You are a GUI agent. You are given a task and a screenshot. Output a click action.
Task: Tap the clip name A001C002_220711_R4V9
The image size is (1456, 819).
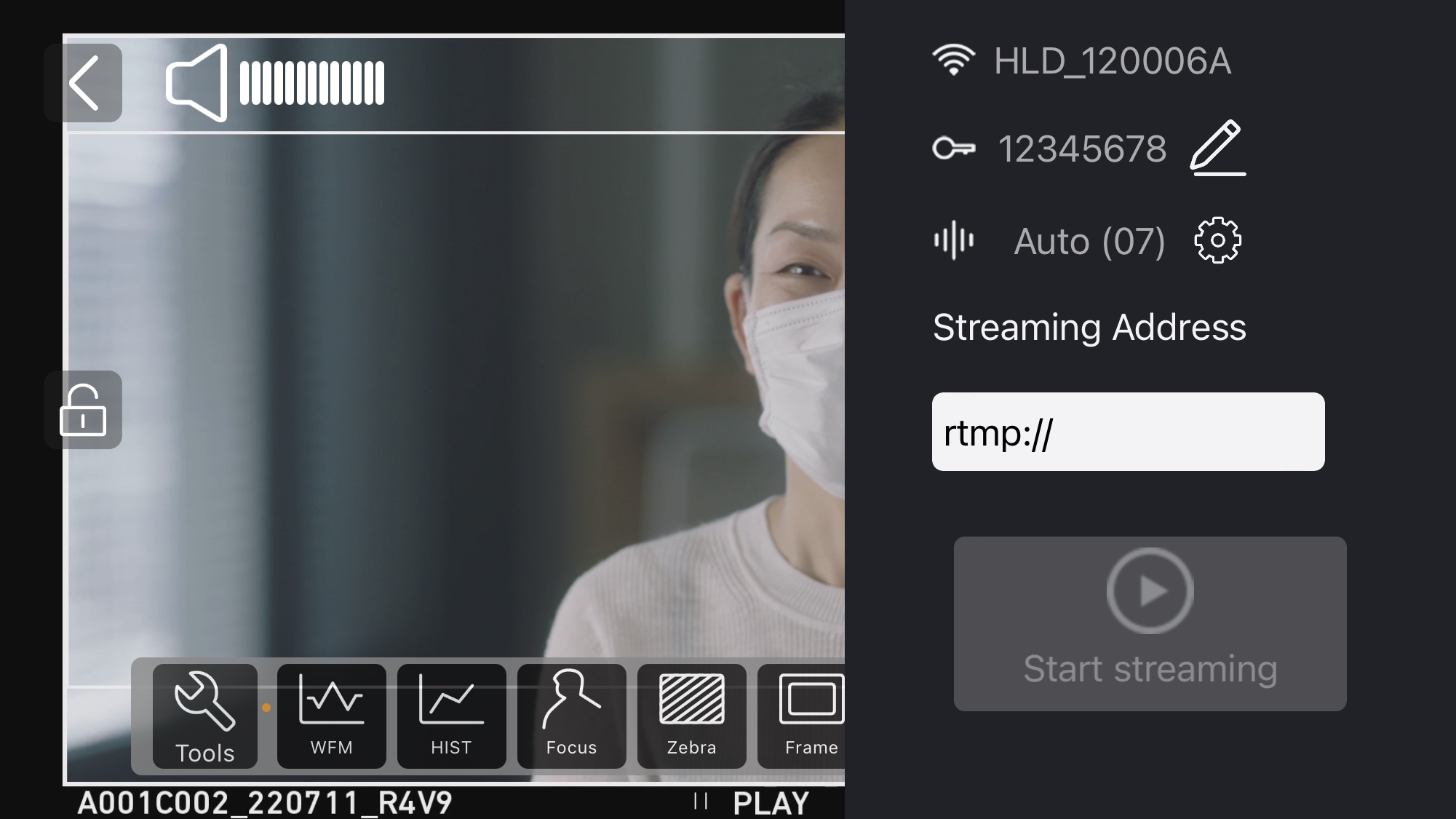265,803
